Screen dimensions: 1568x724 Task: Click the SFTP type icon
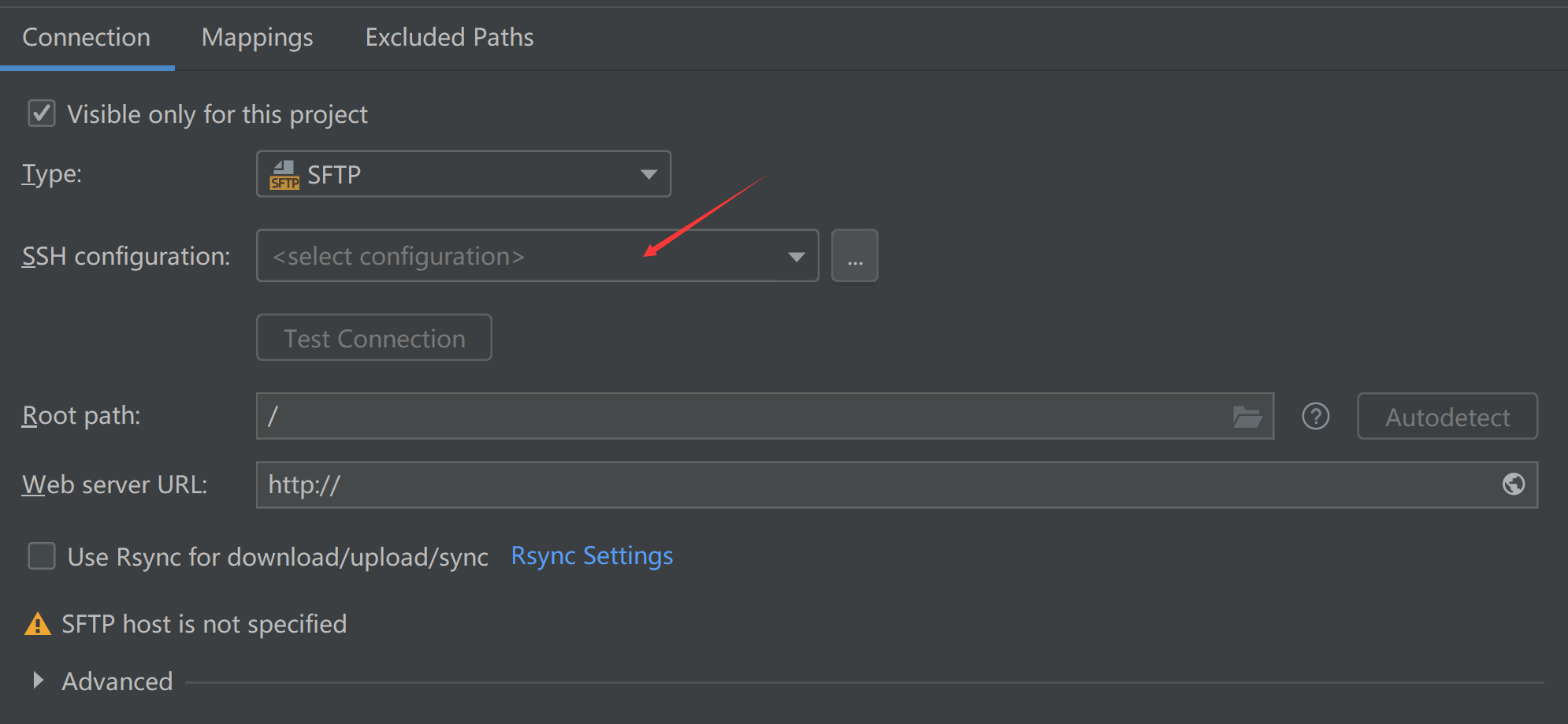284,175
